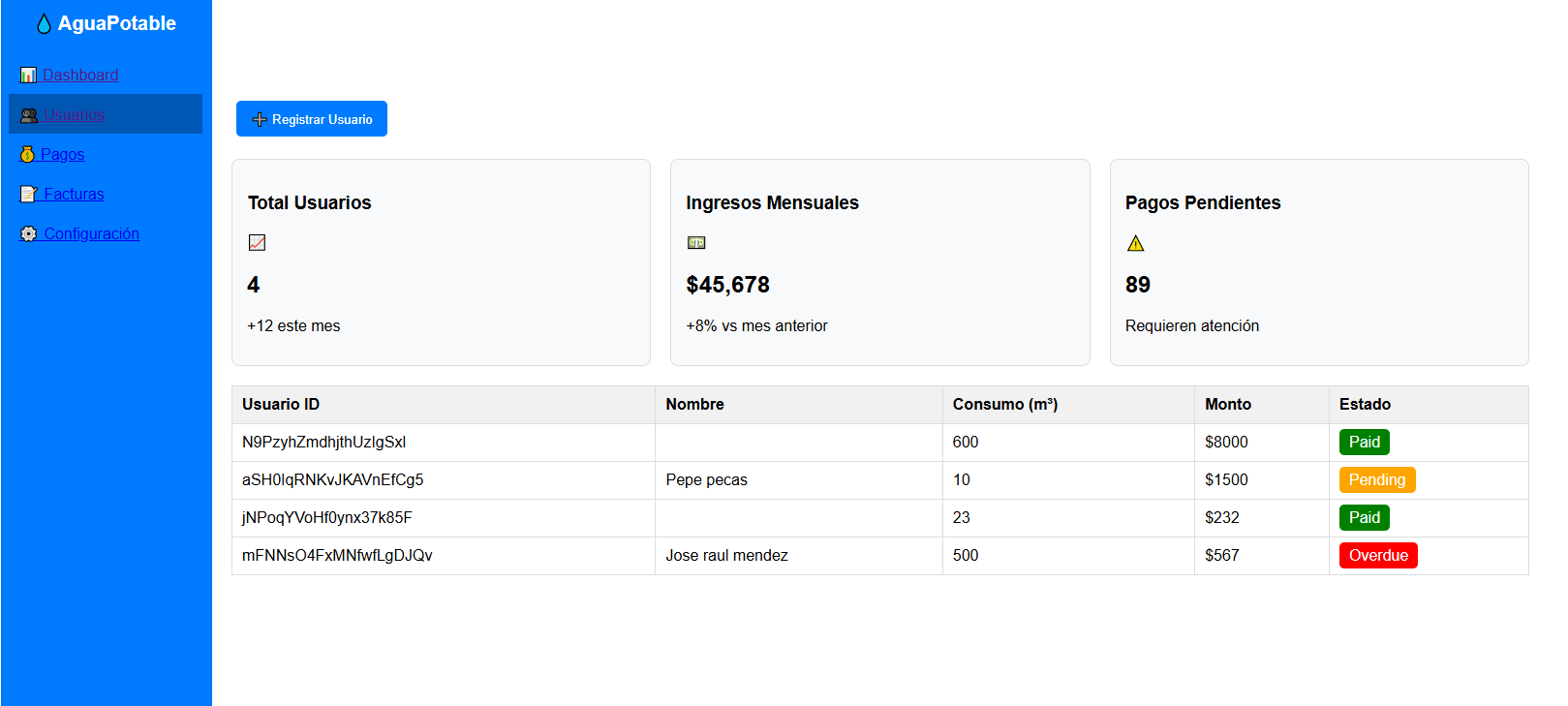Viewport: 1568px width, 706px height.
Task: Navigate to Configuración
Action: point(91,234)
